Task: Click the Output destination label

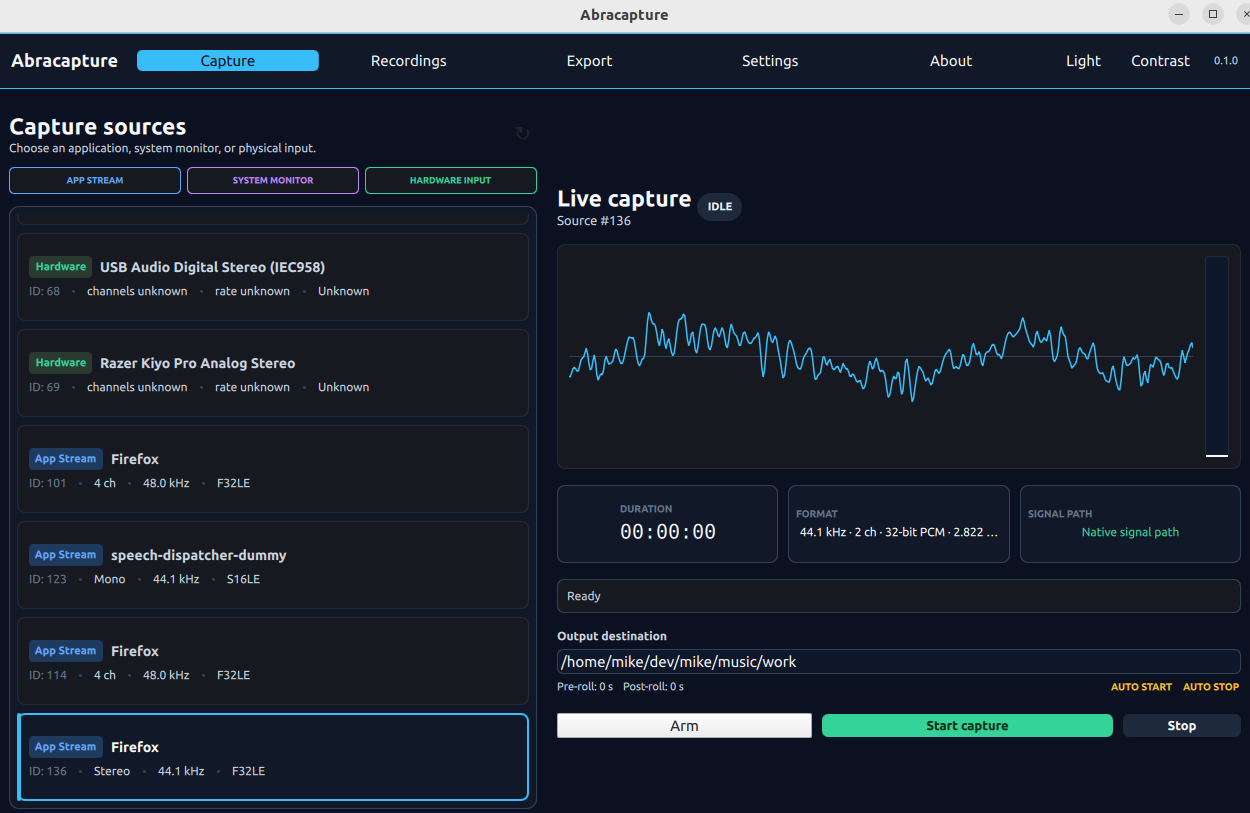Action: 612,636
